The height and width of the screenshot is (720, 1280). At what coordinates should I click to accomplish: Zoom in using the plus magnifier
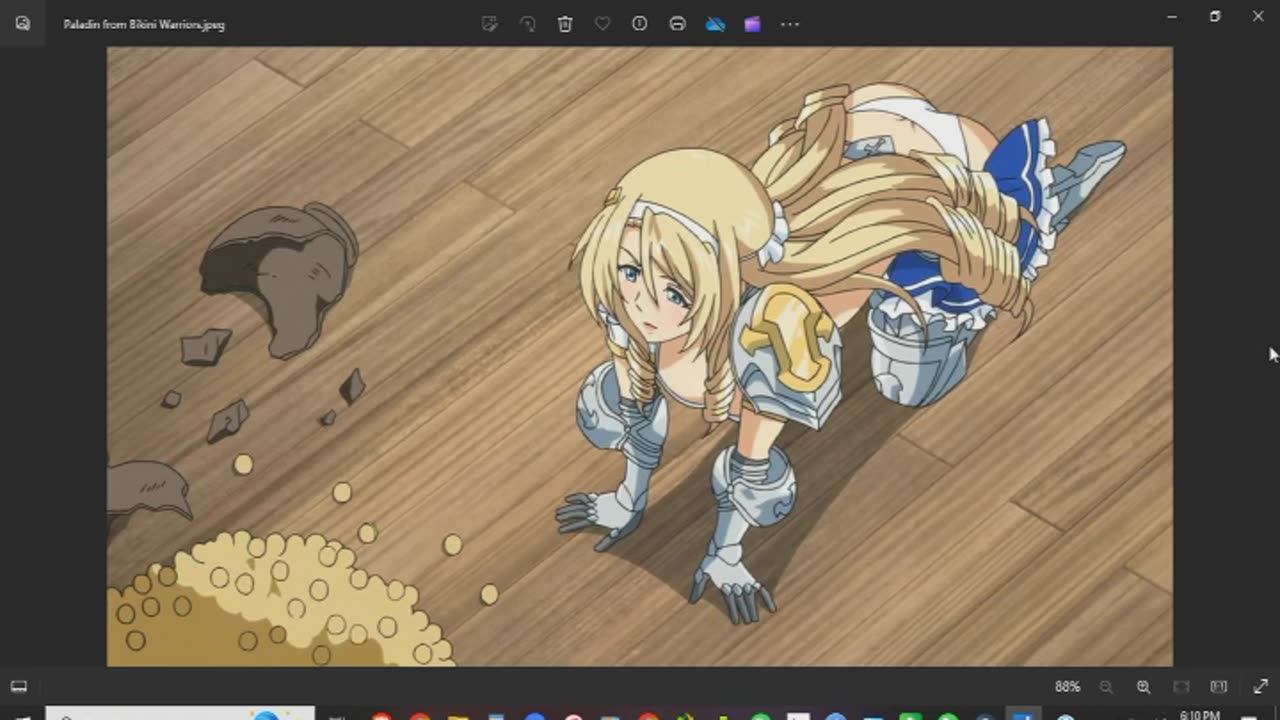coord(1143,687)
